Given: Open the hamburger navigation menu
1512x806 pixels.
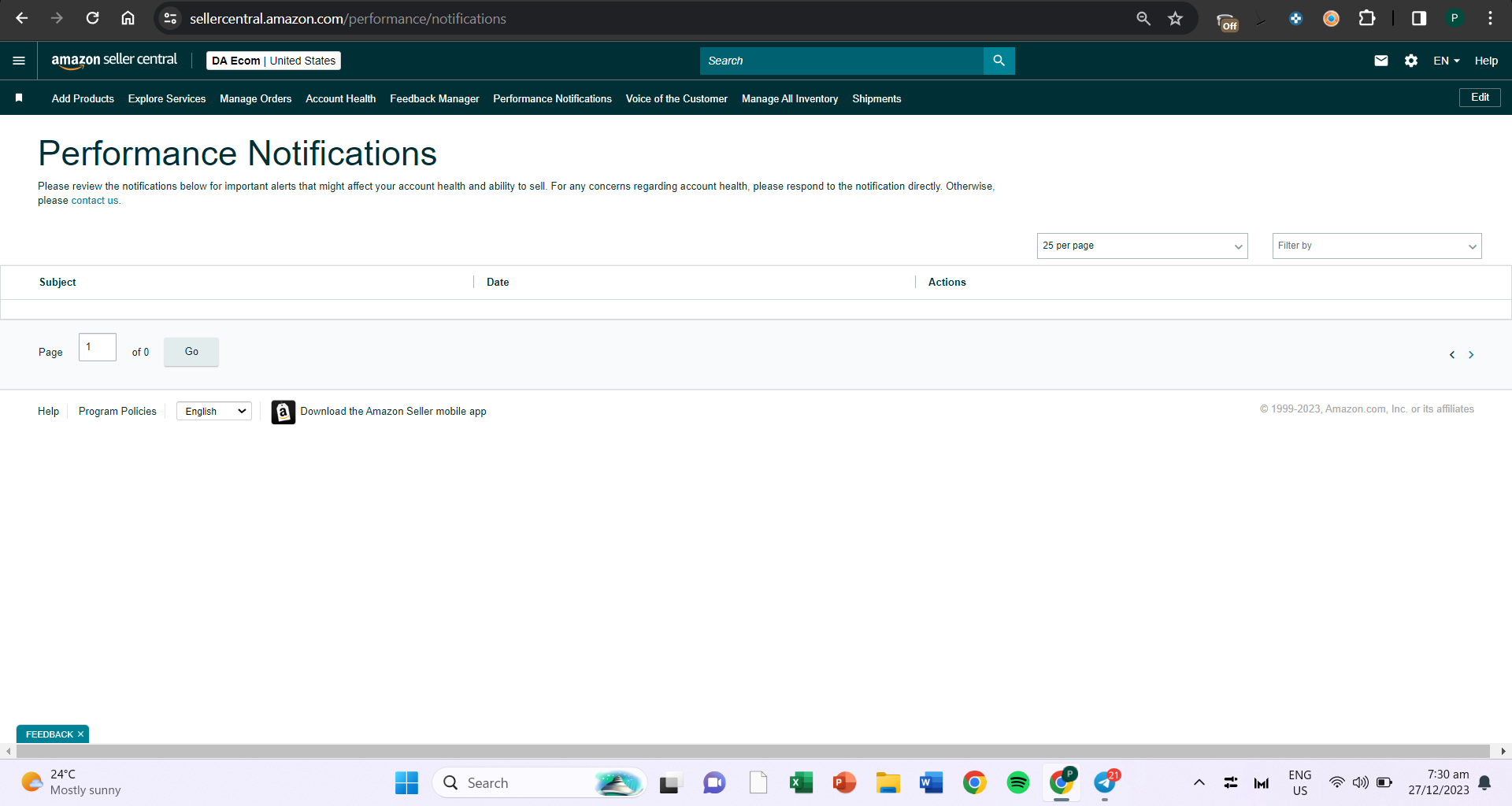Looking at the screenshot, I should tap(19, 61).
